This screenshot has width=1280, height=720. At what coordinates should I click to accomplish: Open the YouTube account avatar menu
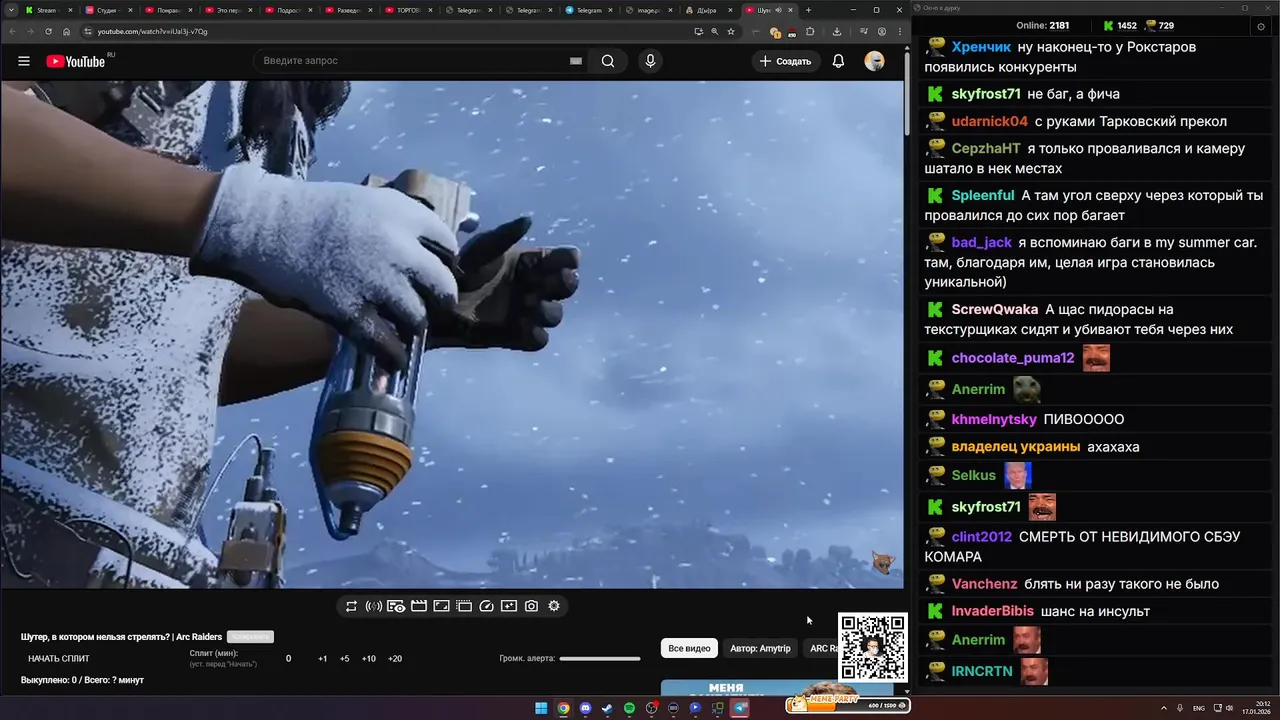[x=874, y=61]
